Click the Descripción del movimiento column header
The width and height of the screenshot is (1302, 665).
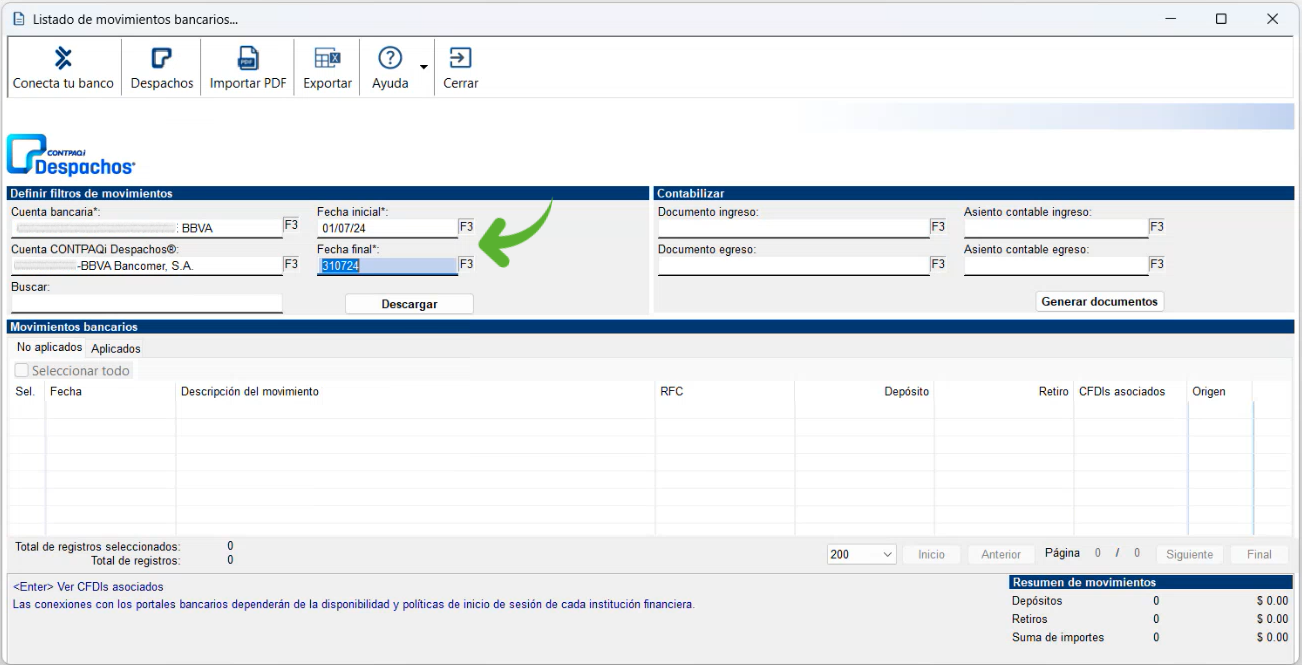pyautogui.click(x=250, y=392)
